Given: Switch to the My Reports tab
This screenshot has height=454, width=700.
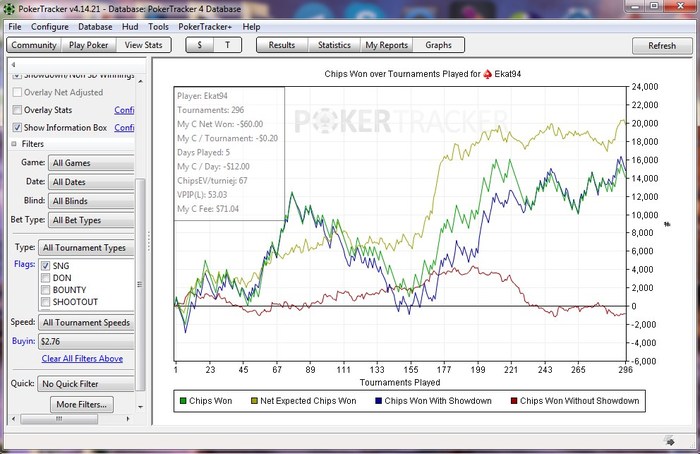Looking at the screenshot, I should click(x=387, y=45).
